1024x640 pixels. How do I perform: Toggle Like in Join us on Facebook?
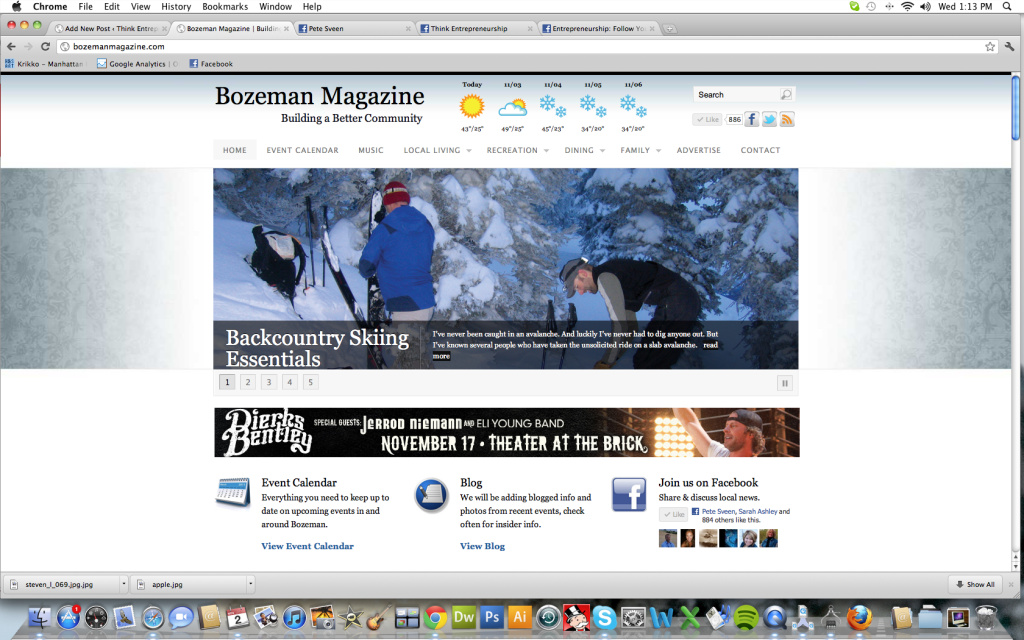click(x=673, y=515)
